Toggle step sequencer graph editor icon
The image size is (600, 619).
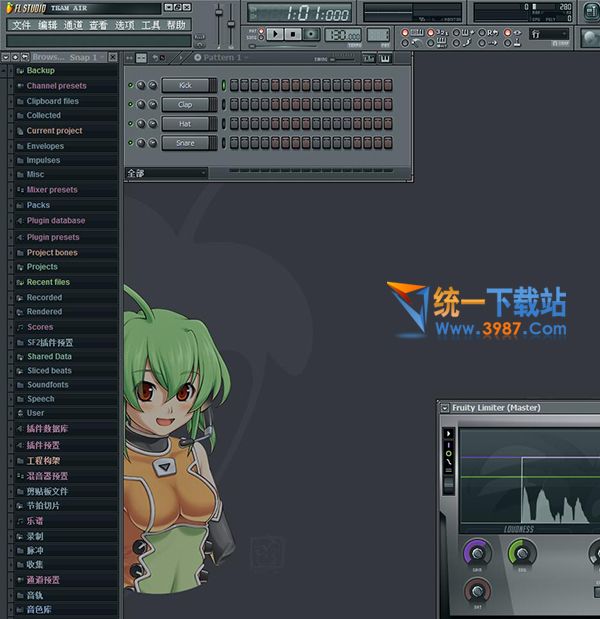click(x=369, y=59)
